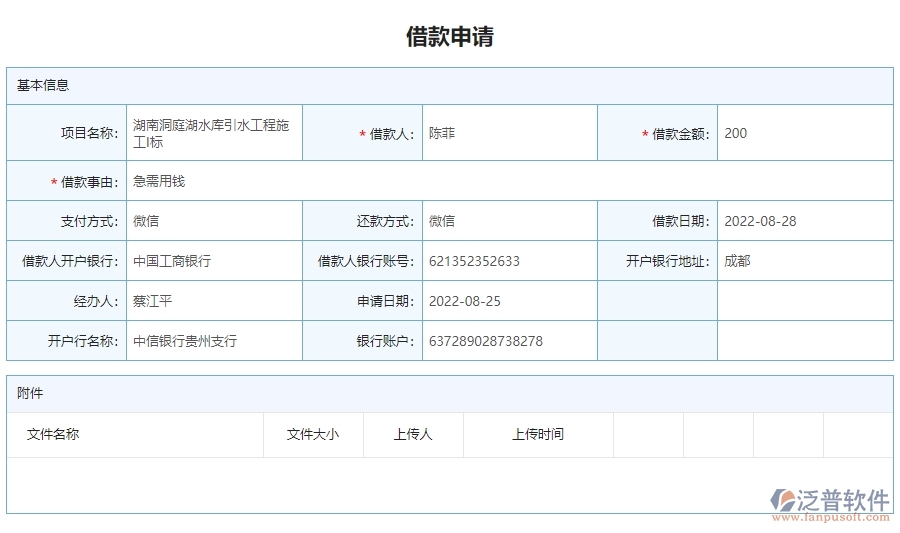This screenshot has width=900, height=533.
Task: Click the 申请日期 field showing 2022-08-25
Action: [509, 301]
